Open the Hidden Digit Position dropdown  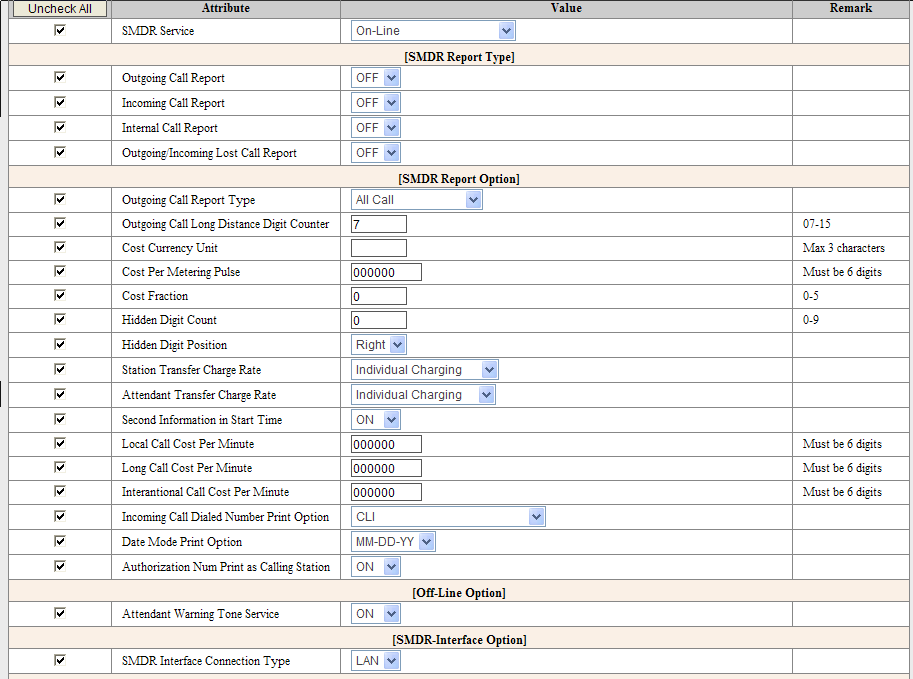click(379, 345)
